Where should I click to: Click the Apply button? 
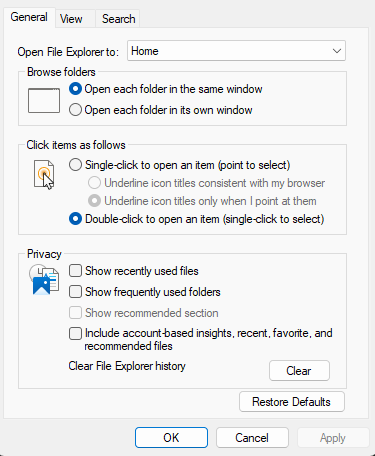click(x=333, y=438)
